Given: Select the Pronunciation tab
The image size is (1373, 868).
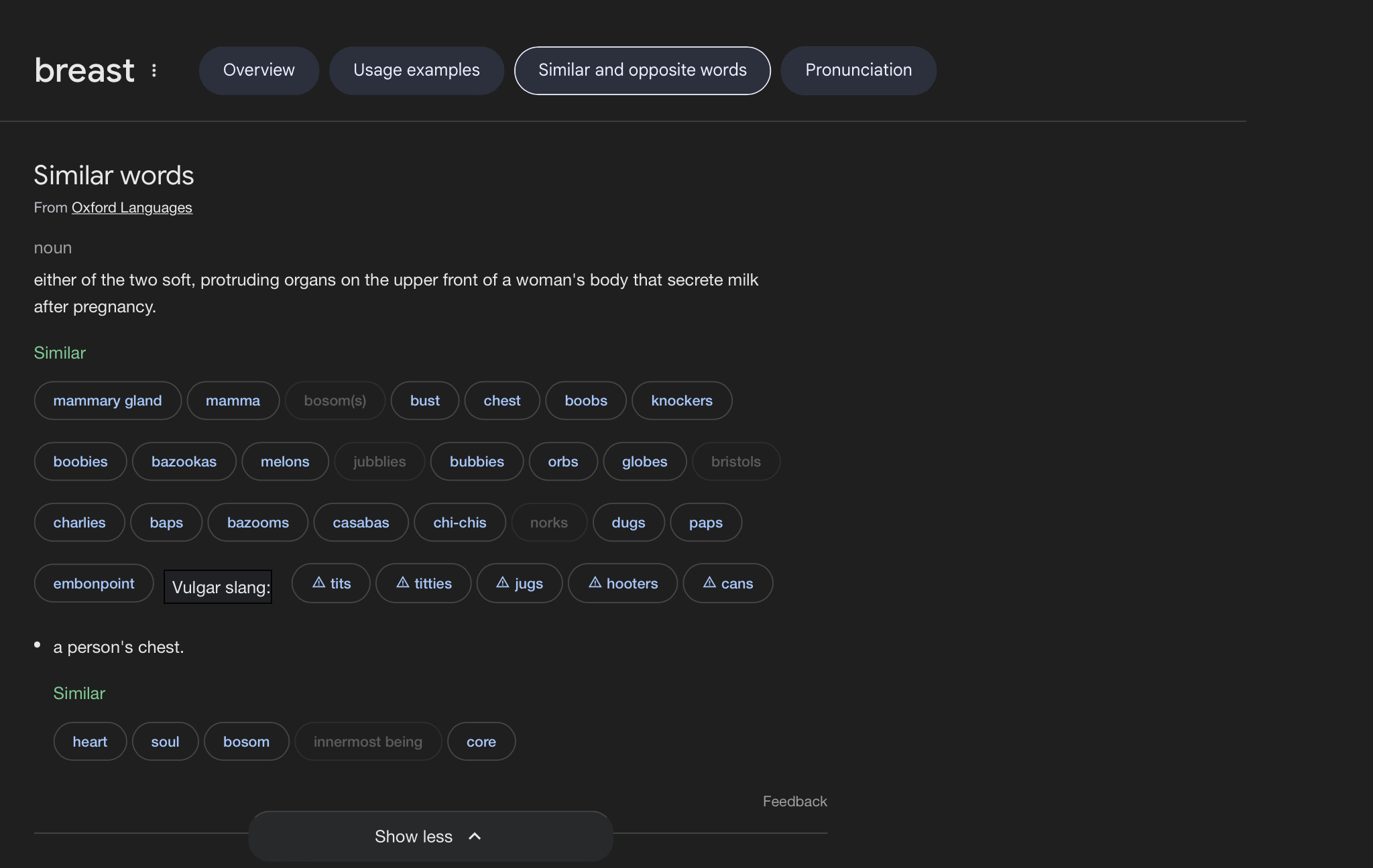Looking at the screenshot, I should click(x=858, y=70).
